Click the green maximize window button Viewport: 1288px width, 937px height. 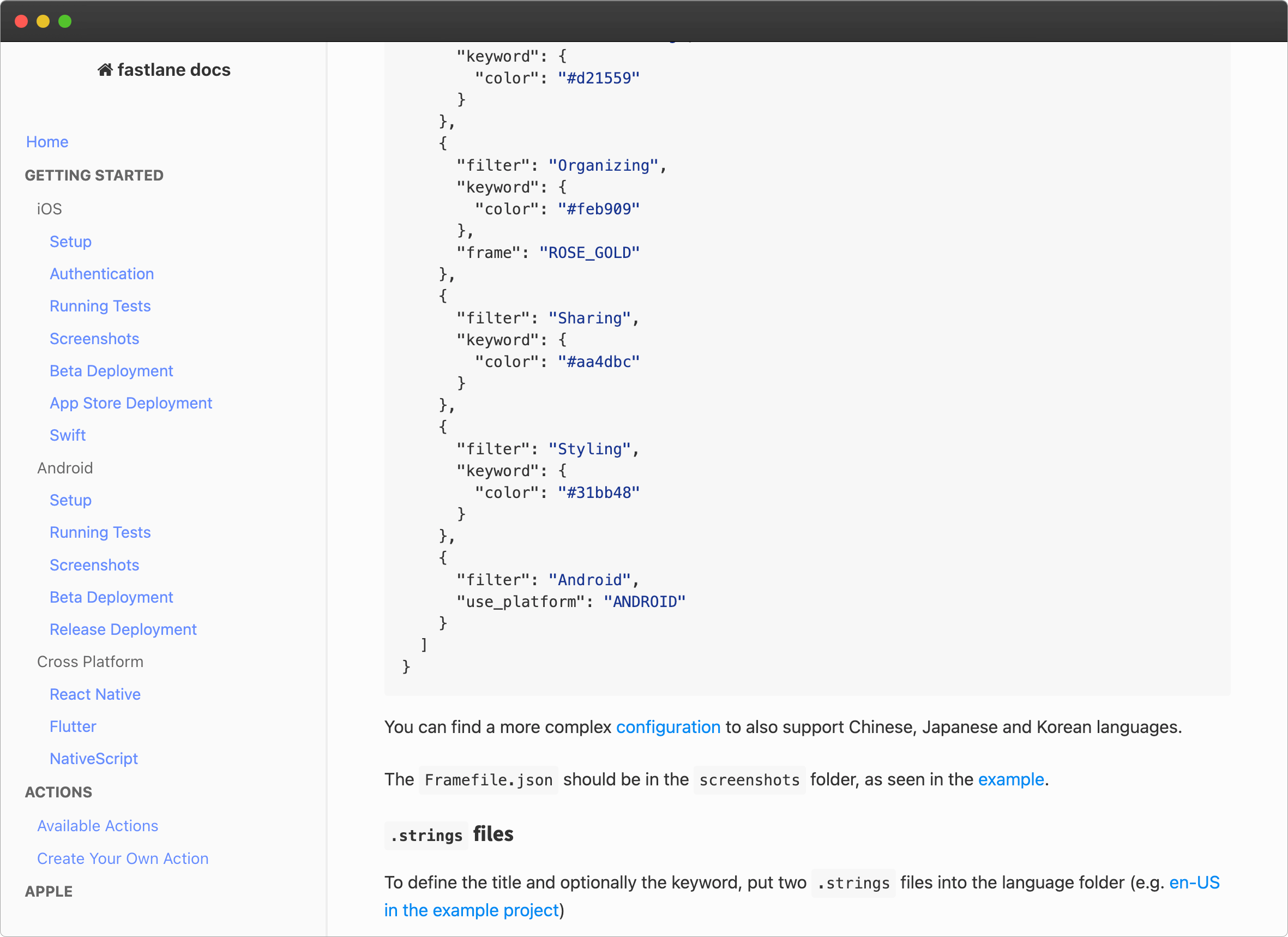point(65,21)
